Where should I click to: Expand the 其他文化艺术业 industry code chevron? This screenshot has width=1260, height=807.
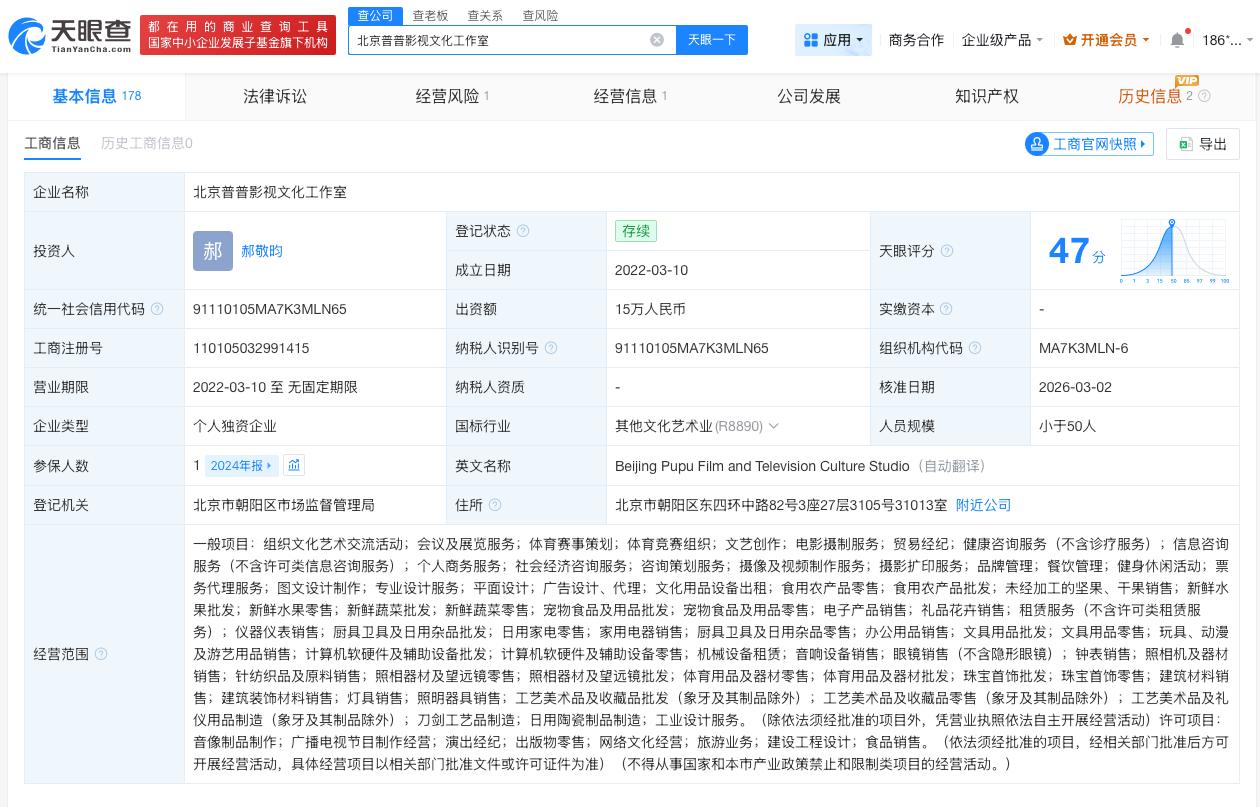point(774,426)
